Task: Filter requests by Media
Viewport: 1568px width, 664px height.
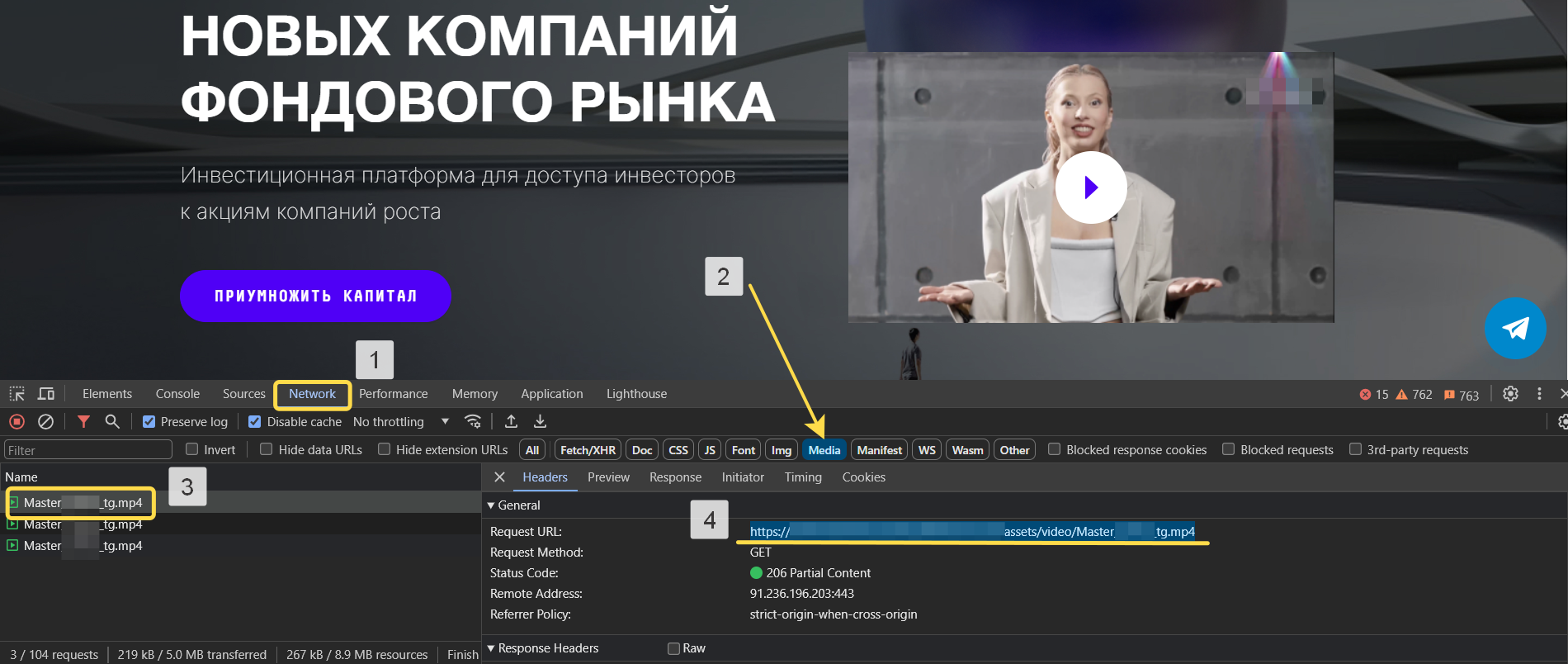Action: (x=824, y=450)
